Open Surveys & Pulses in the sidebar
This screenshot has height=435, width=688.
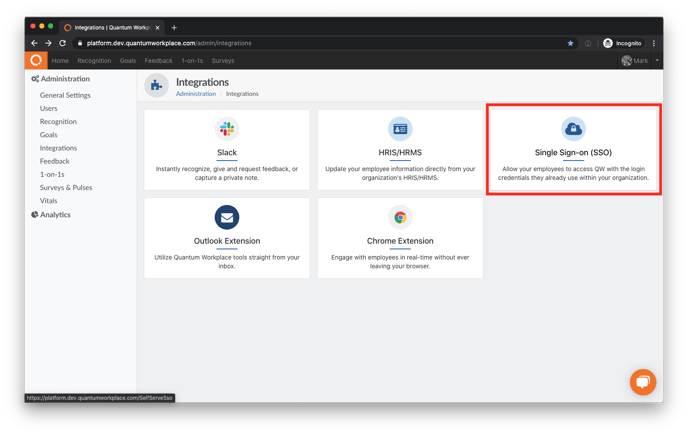point(66,187)
